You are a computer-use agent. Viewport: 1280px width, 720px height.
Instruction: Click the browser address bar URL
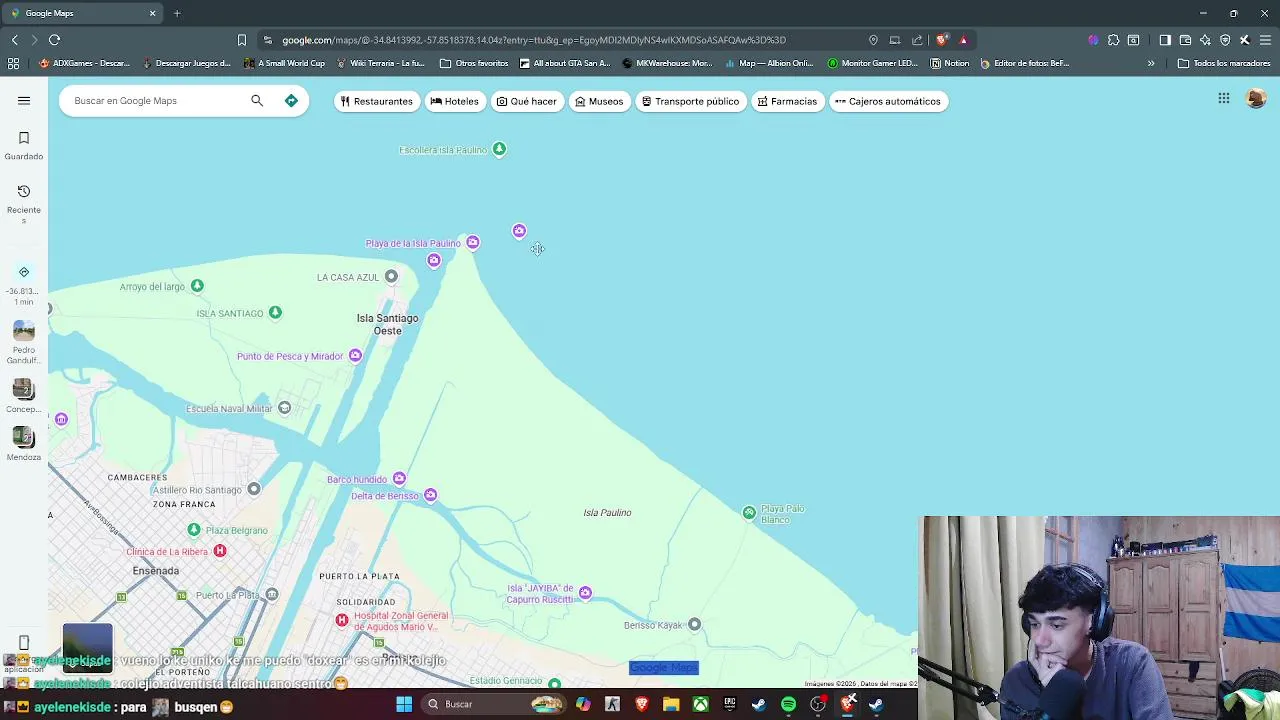tap(534, 40)
